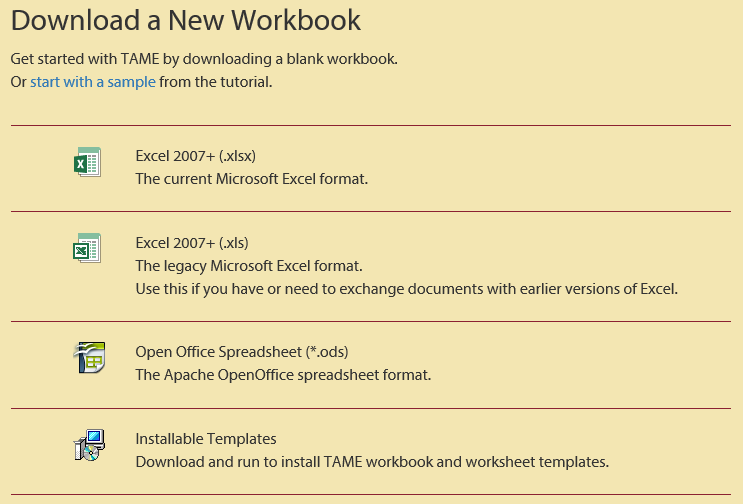
Task: Click the Installable Templates installer icon
Action: pos(89,445)
